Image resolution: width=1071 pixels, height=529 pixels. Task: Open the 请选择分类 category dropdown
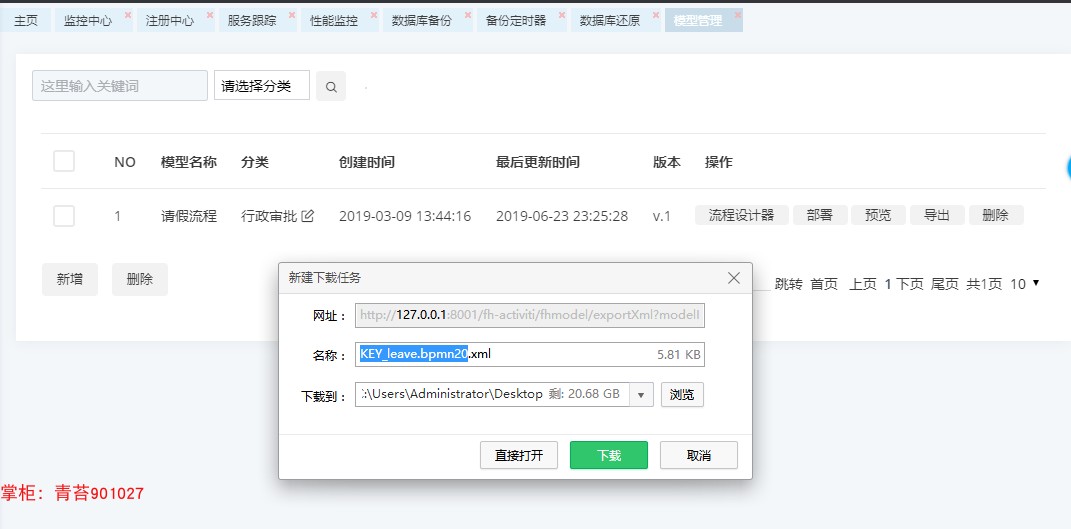(262, 86)
